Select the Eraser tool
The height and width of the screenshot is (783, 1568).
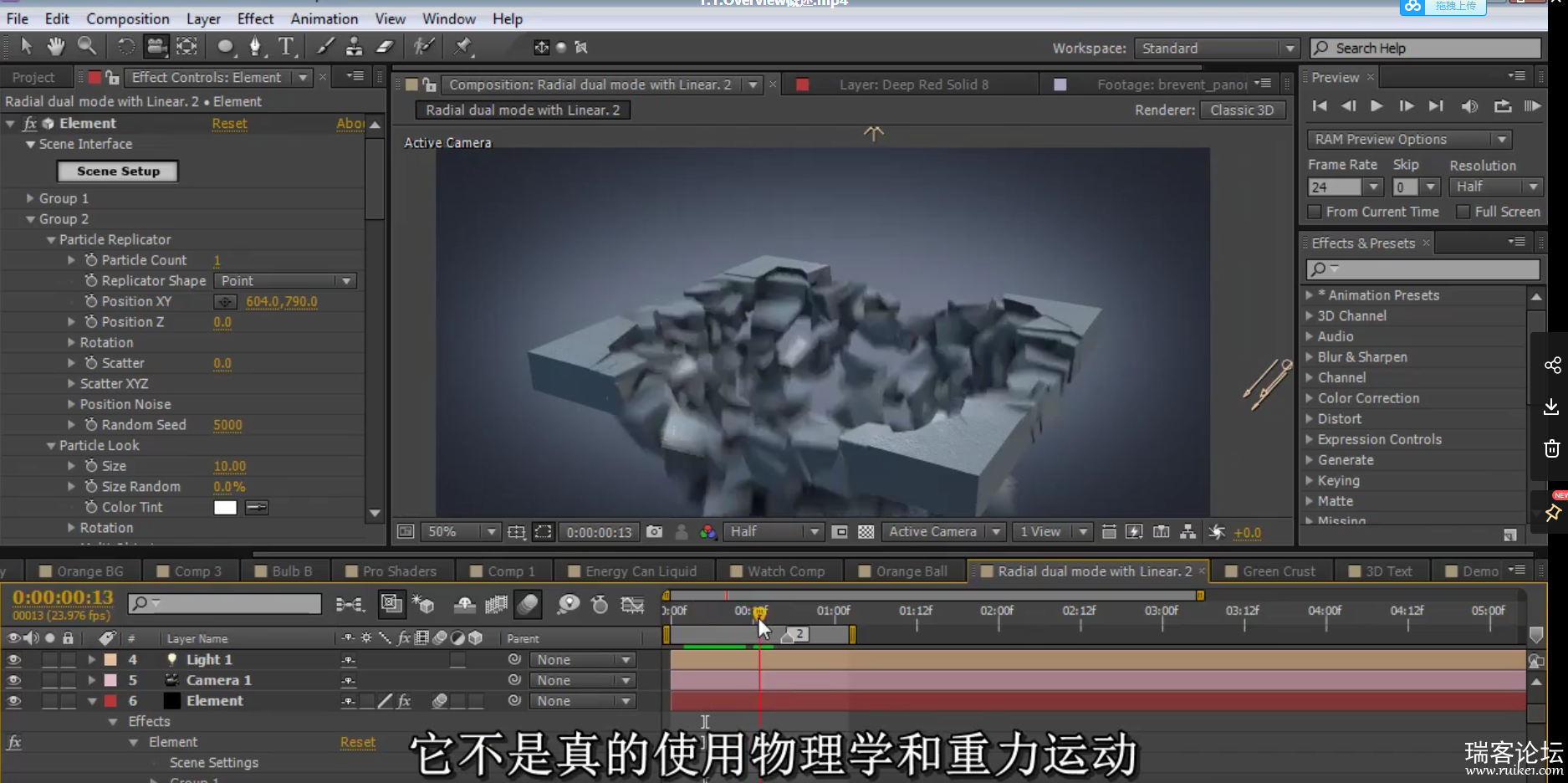point(385,47)
